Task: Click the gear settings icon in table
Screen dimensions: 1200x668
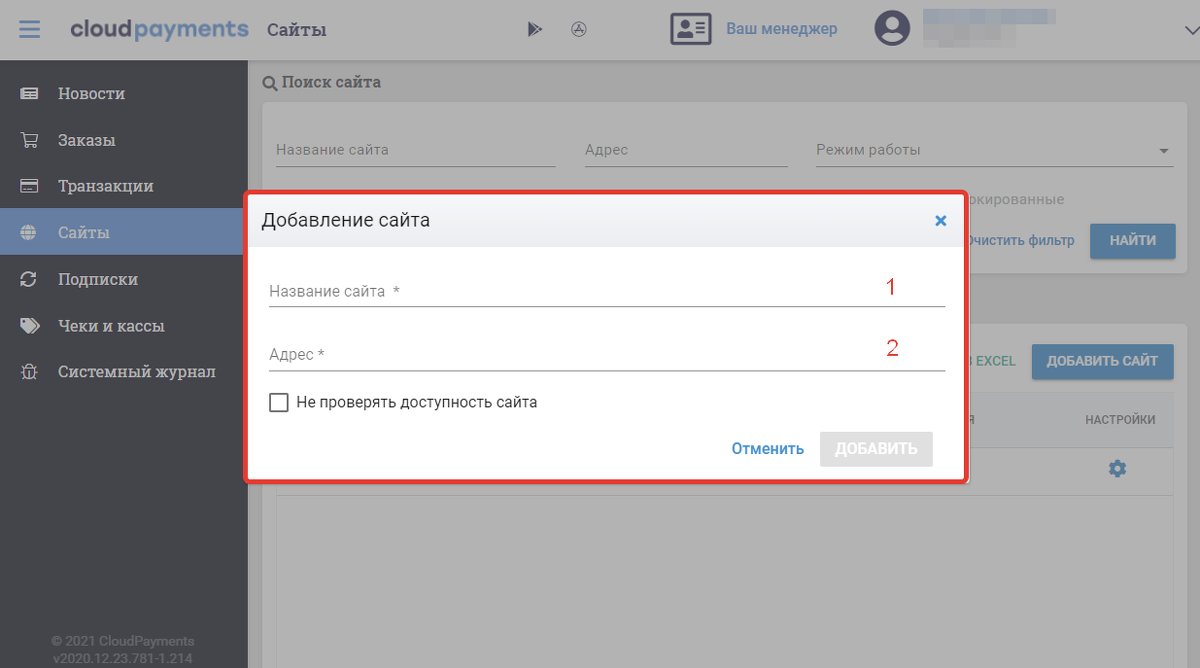Action: pos(1117,468)
